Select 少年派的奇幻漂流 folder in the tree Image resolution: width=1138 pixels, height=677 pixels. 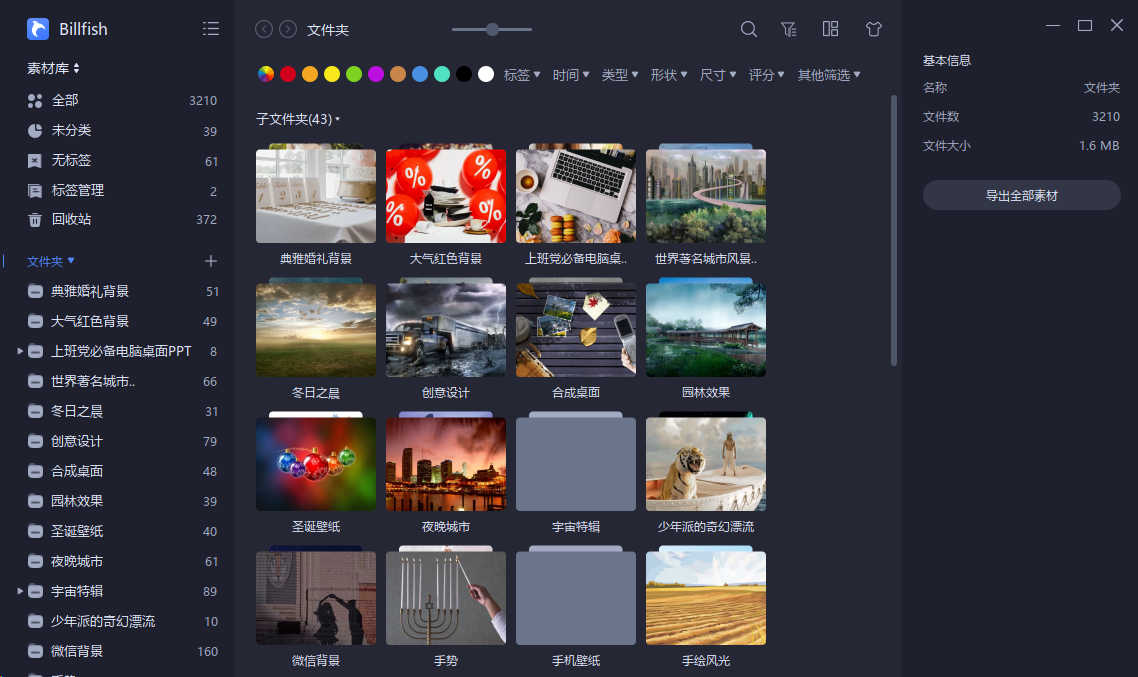pyautogui.click(x=122, y=621)
